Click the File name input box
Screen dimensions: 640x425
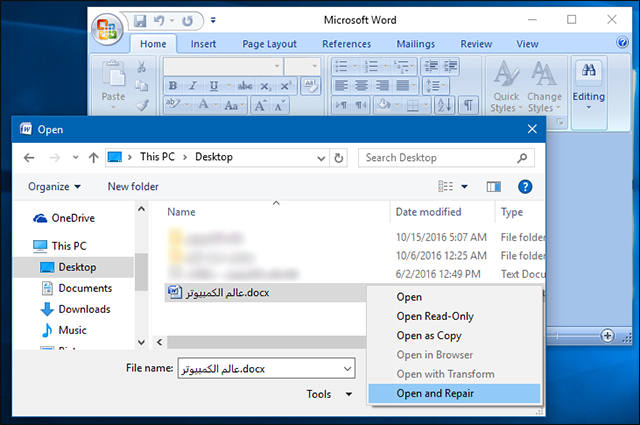click(x=266, y=368)
